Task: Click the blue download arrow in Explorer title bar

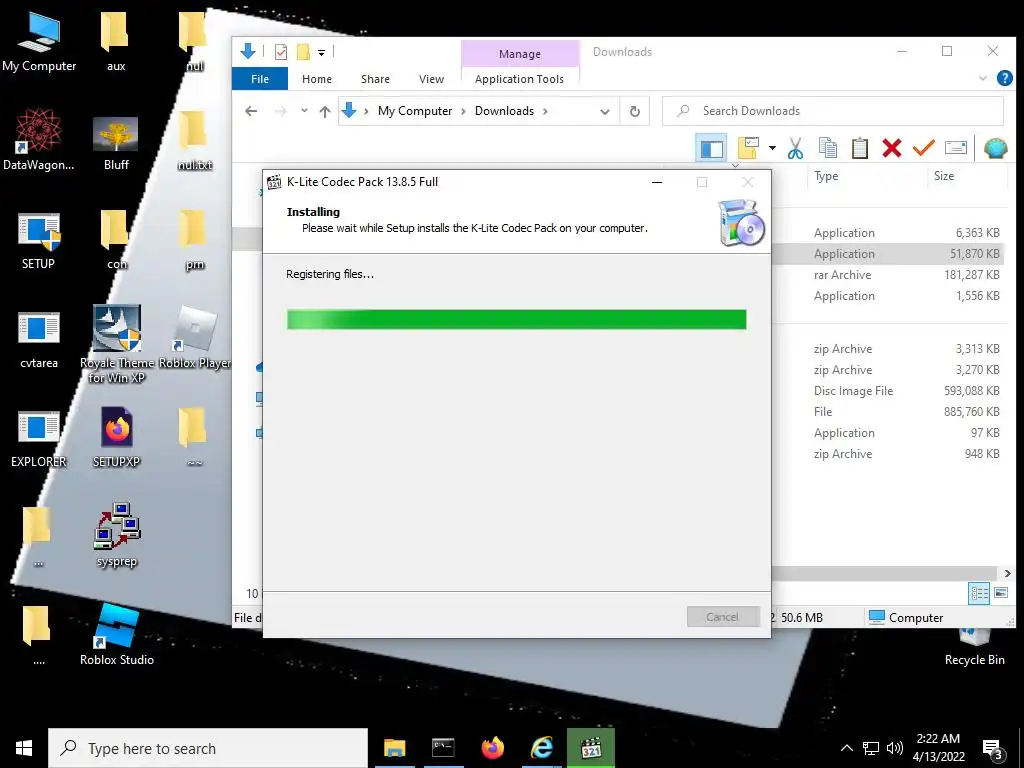Action: [x=248, y=51]
